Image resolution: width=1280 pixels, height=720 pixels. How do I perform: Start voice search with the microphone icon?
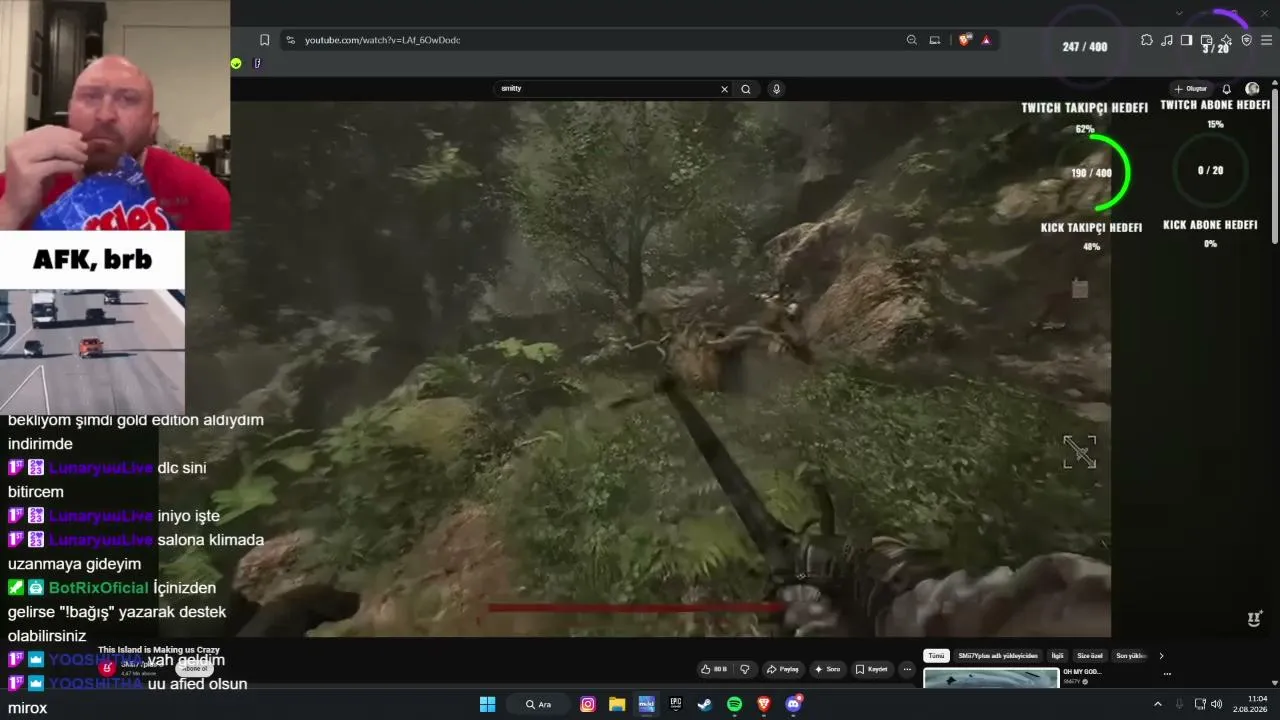pyautogui.click(x=776, y=89)
